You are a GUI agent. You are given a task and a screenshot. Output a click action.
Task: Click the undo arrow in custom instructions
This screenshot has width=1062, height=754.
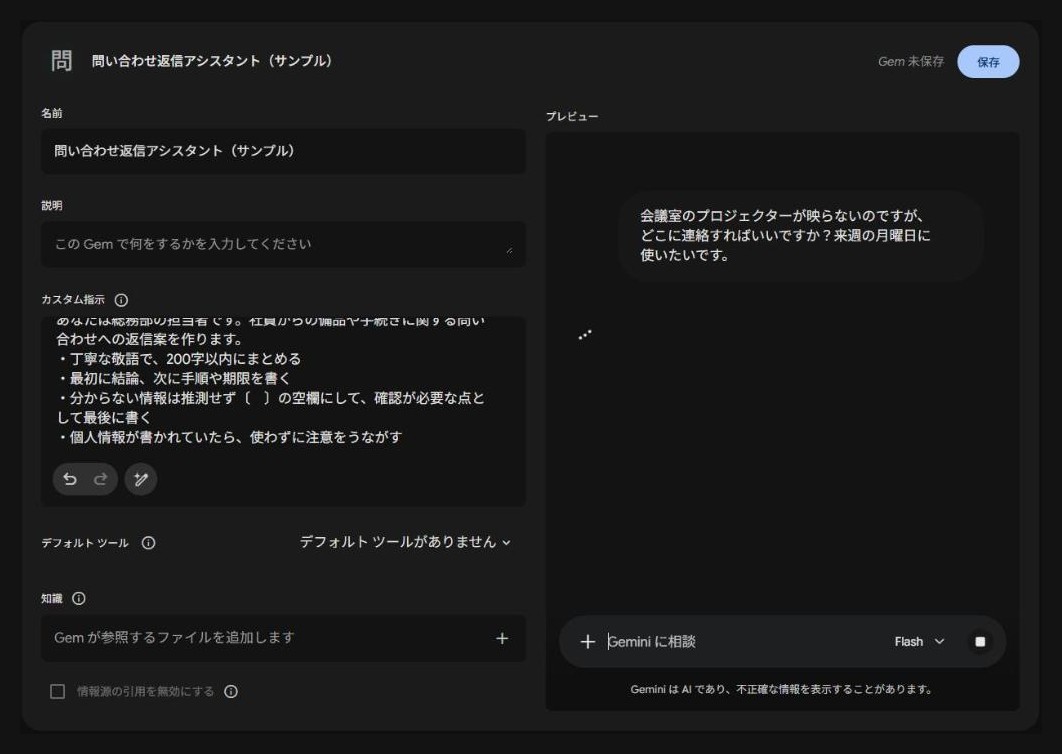tap(70, 479)
